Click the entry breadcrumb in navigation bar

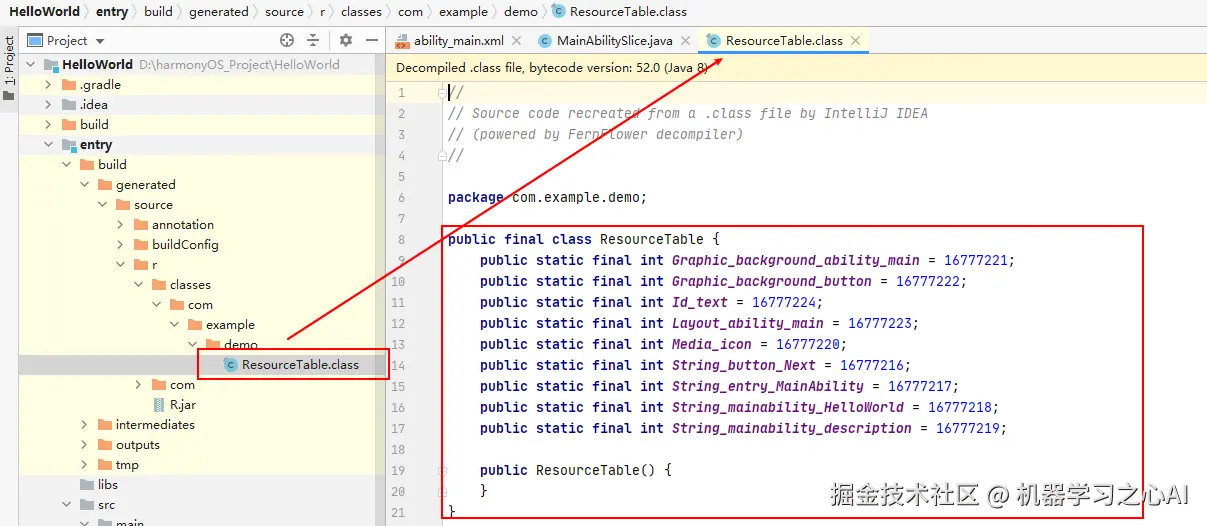(112, 12)
